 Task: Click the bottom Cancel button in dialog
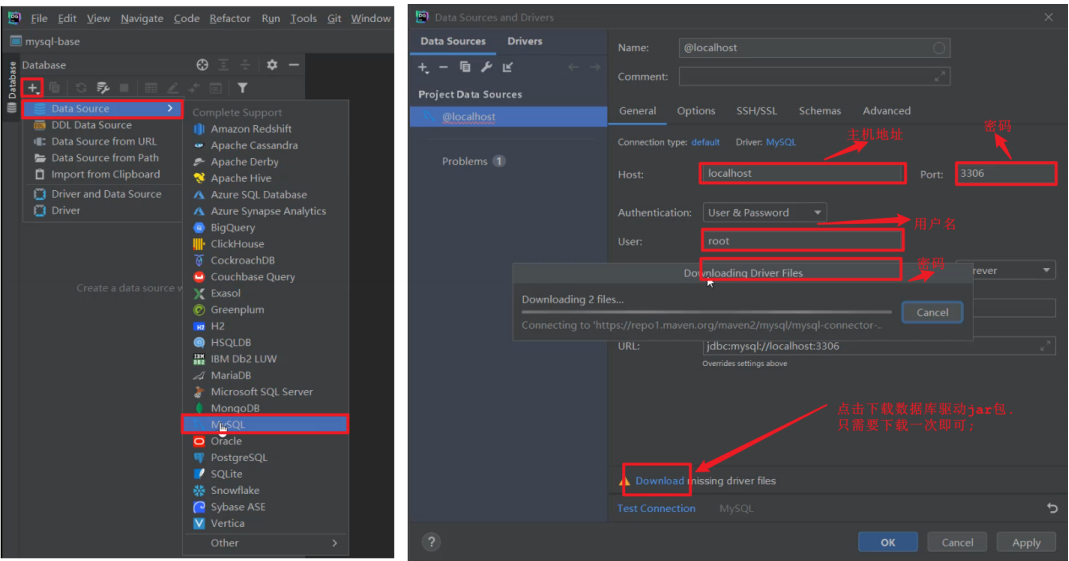tap(957, 543)
